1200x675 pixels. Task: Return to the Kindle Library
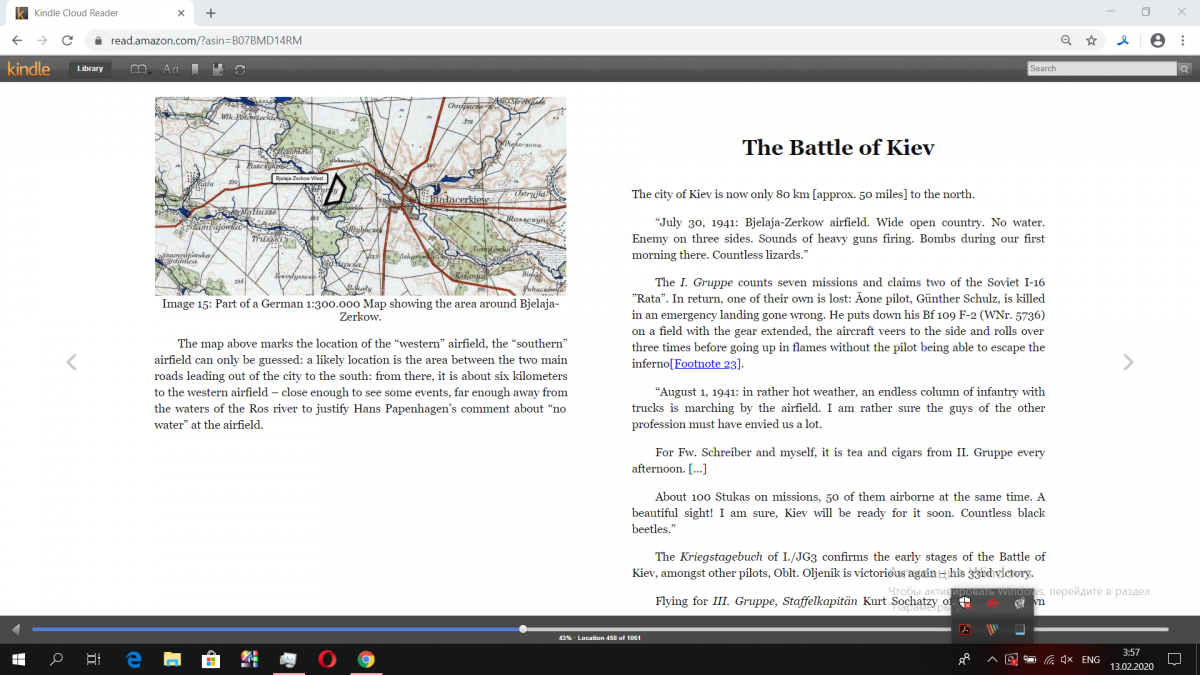coord(90,69)
